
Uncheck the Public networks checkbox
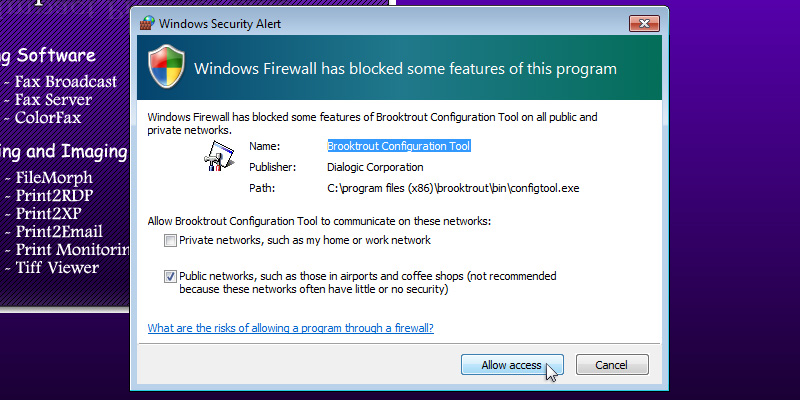tap(171, 276)
